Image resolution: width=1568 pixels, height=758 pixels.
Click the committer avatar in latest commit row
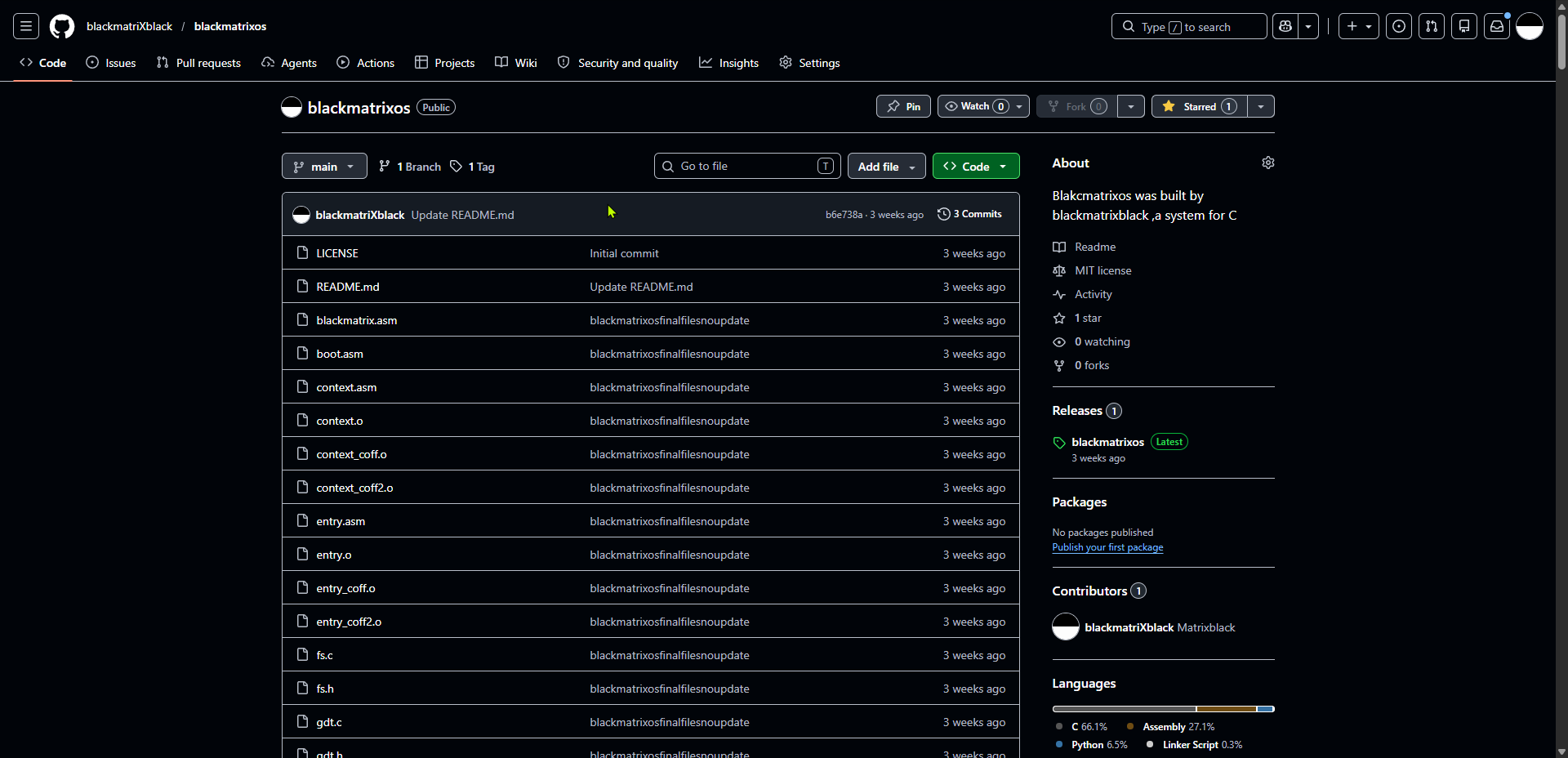301,214
